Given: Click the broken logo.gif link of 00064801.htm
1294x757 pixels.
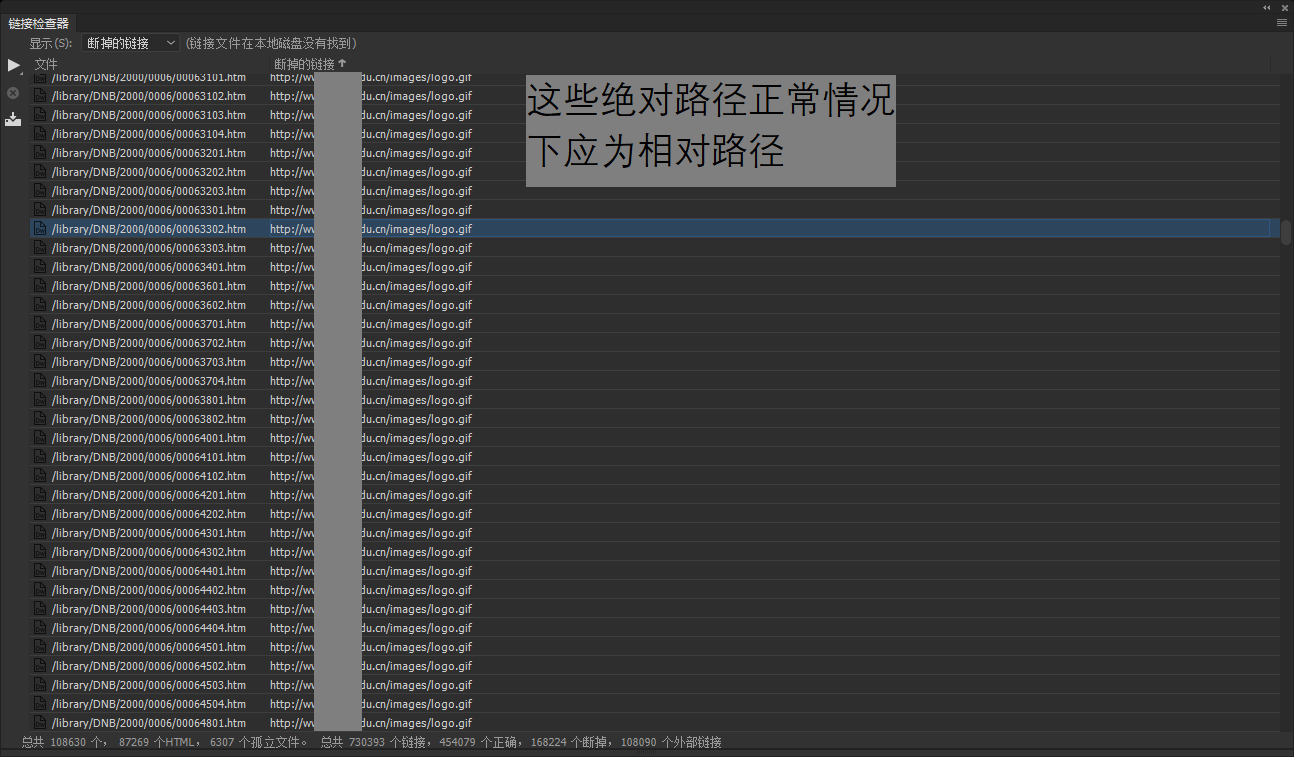Looking at the screenshot, I should (x=371, y=723).
